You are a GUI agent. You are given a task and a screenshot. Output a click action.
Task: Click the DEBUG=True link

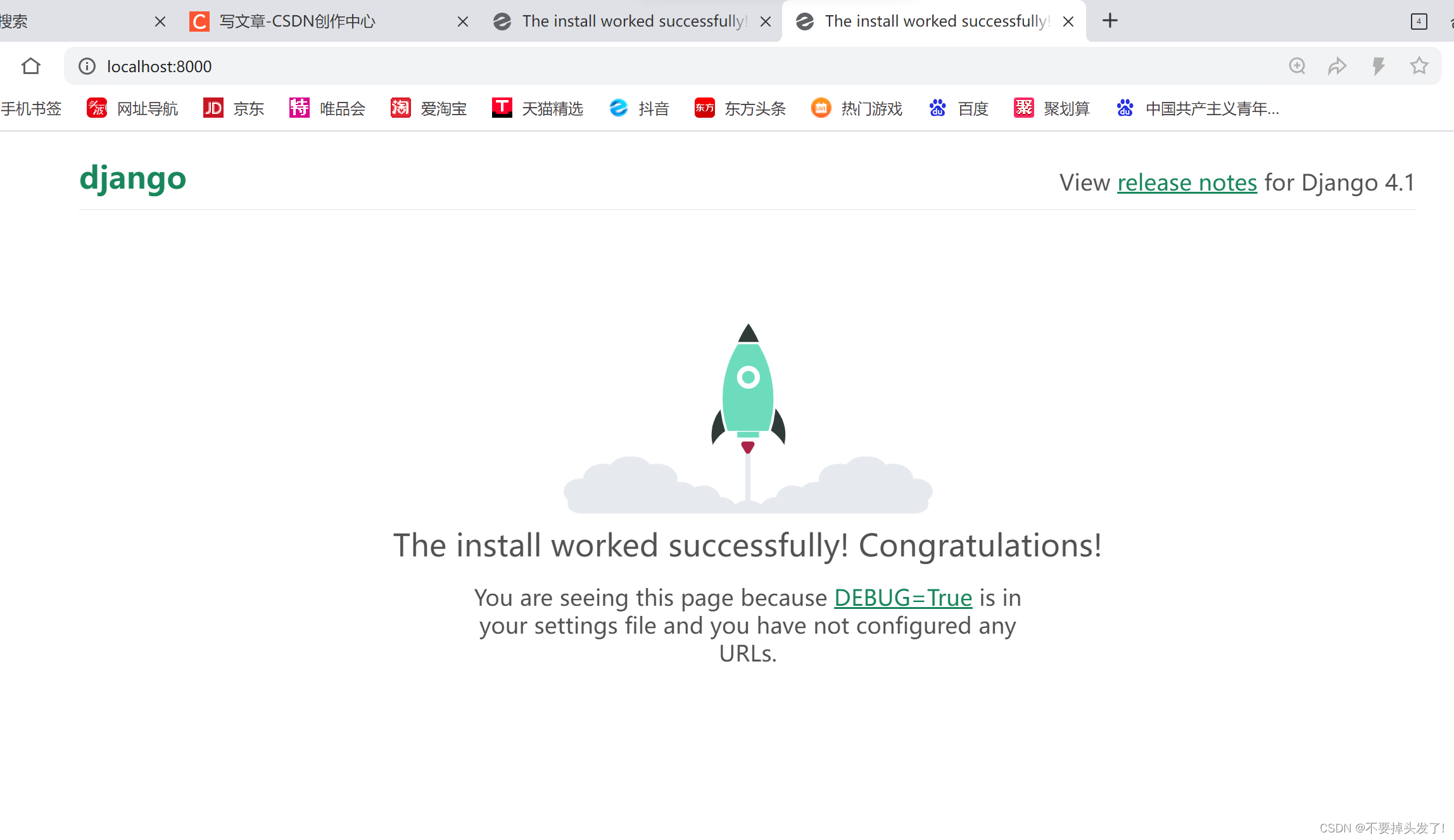coord(903,598)
